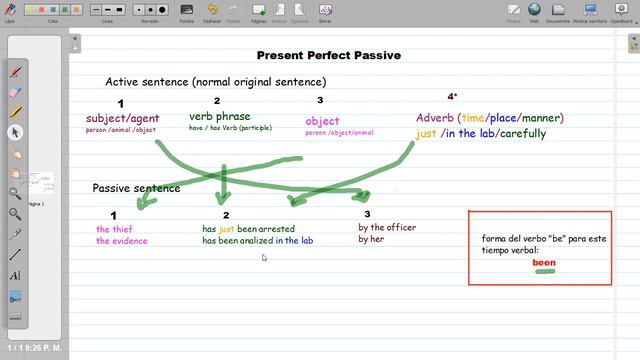Select the pink 'object' text
The image size is (640, 360).
(322, 121)
